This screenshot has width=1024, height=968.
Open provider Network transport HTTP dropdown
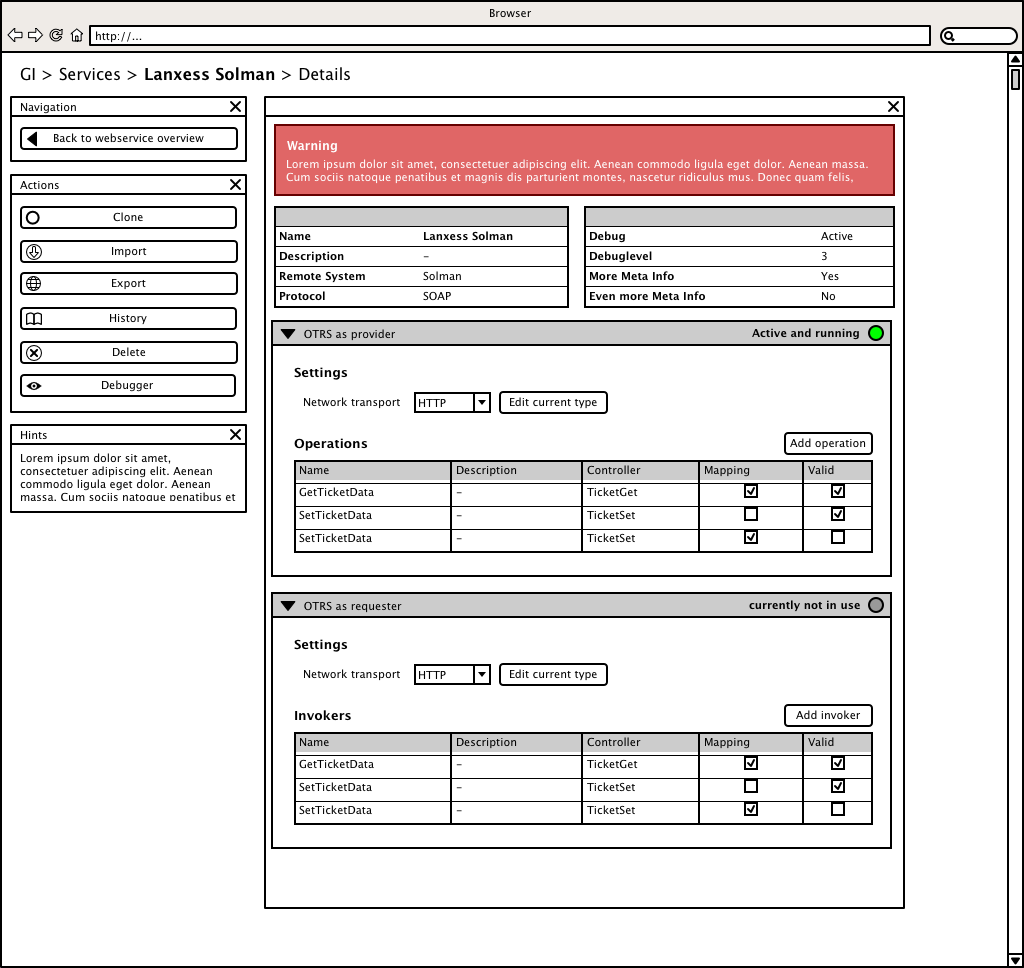coord(481,402)
